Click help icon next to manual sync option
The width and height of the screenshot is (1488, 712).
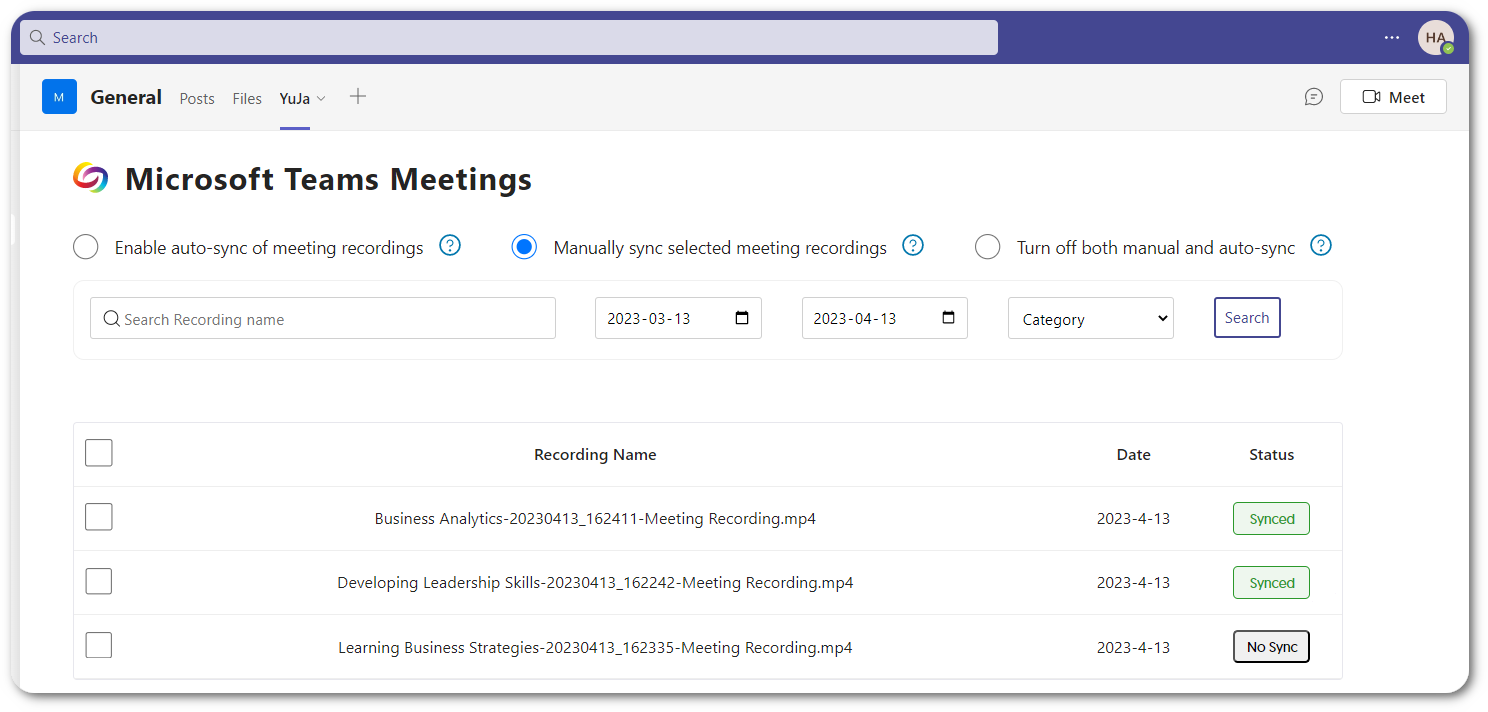click(912, 246)
